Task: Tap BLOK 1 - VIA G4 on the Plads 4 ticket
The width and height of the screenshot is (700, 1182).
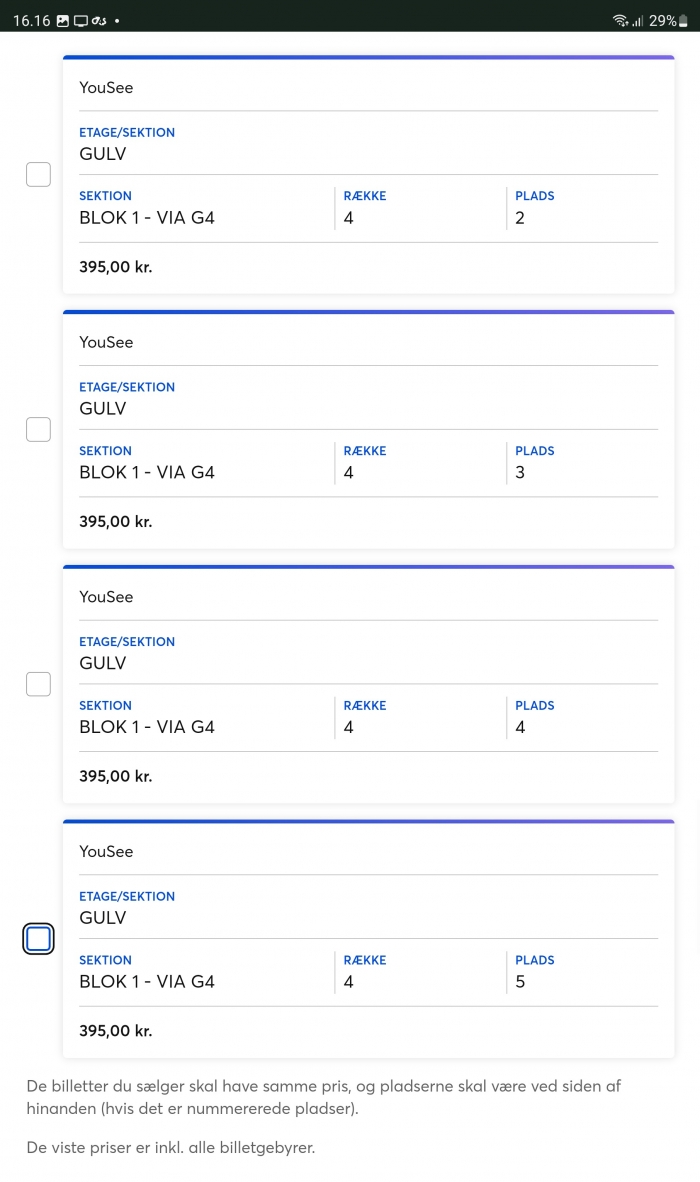Action: [147, 727]
